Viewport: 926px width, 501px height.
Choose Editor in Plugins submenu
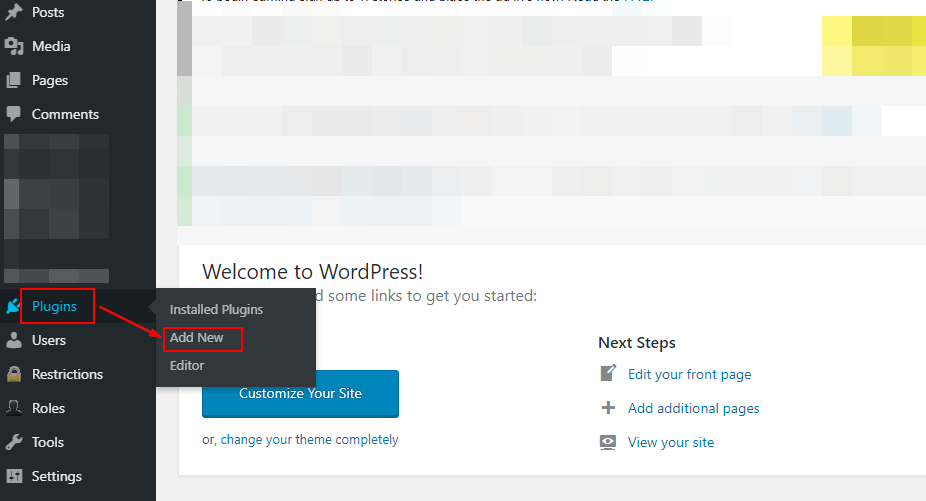(x=187, y=365)
